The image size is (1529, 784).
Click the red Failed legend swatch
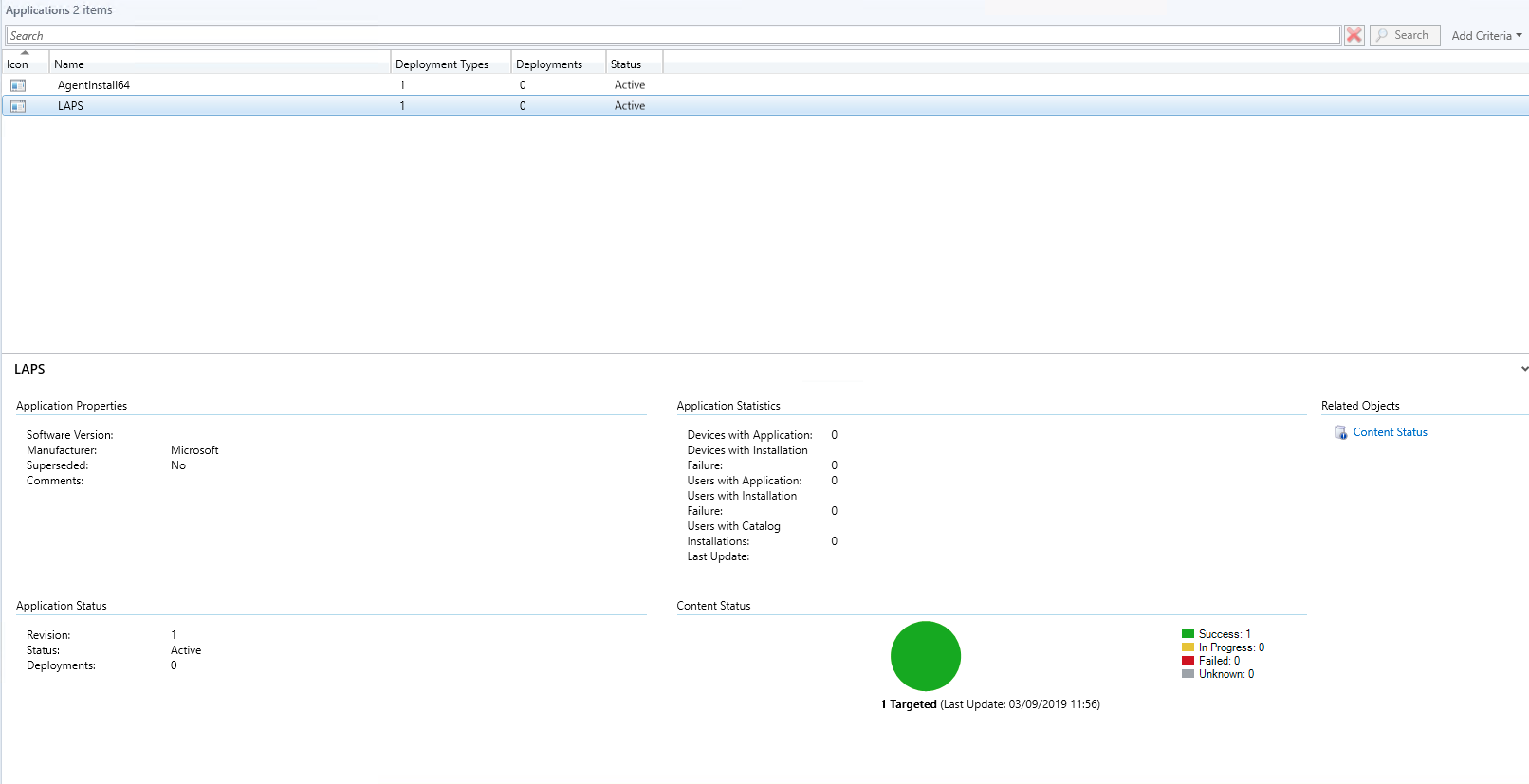1188,661
